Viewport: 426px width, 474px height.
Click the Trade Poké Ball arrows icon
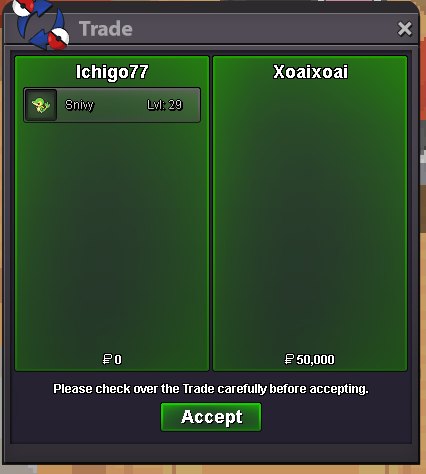tap(40, 24)
